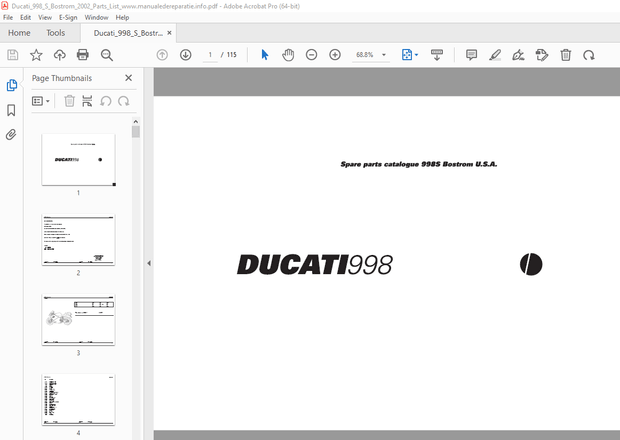620x440 pixels.
Task: Click the Save file icon
Action: pyautogui.click(x=13, y=55)
